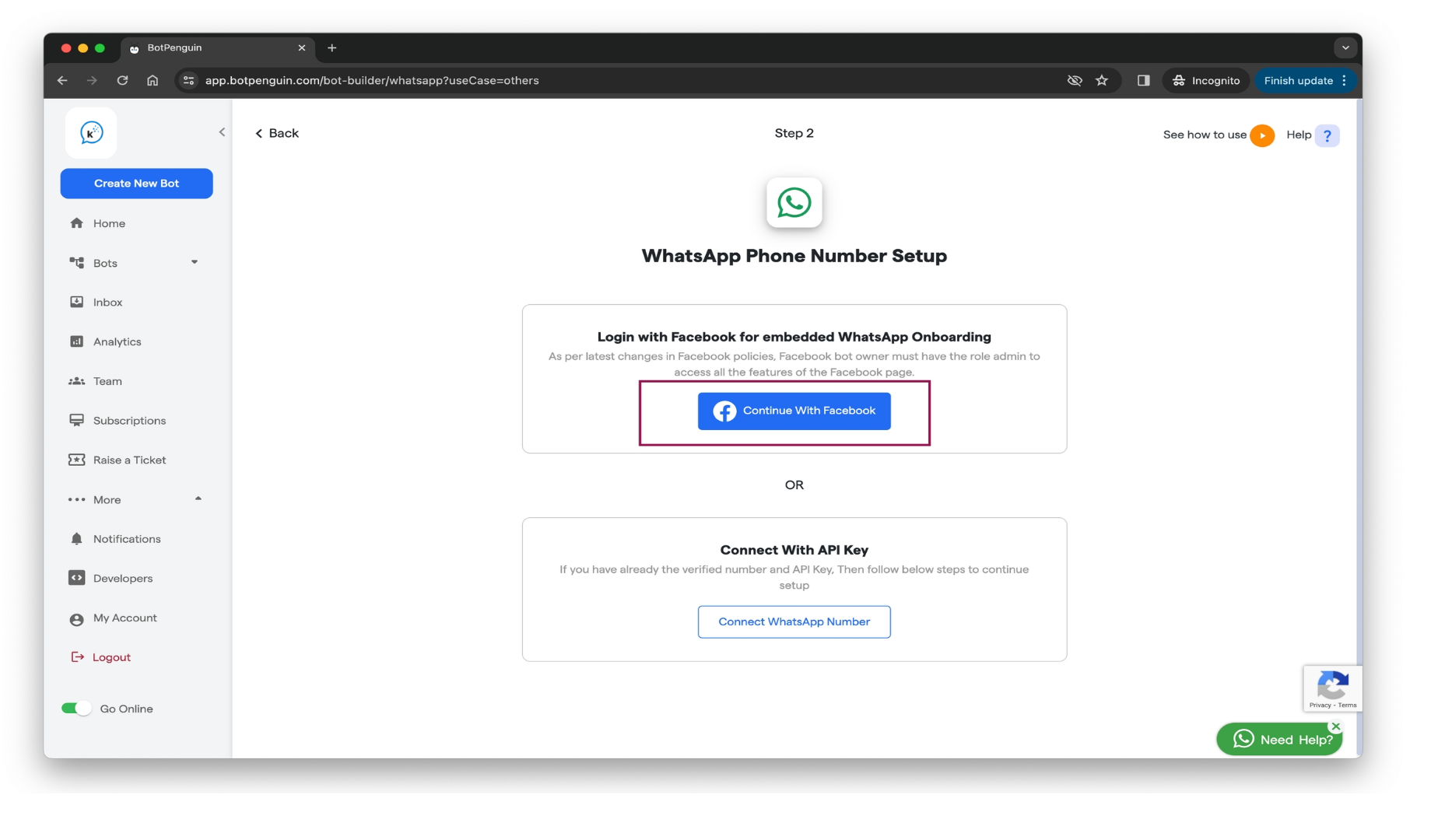Click the Bots flow icon
This screenshot has height=840, width=1452.
pyautogui.click(x=76, y=263)
